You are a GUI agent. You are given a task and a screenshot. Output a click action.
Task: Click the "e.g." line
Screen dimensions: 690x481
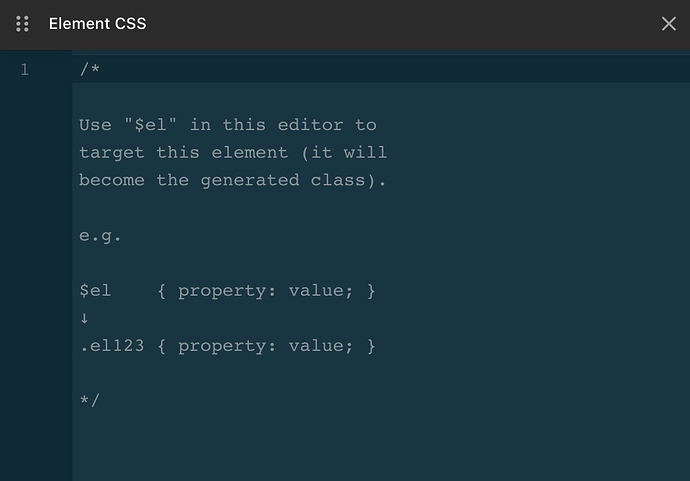(x=100, y=236)
